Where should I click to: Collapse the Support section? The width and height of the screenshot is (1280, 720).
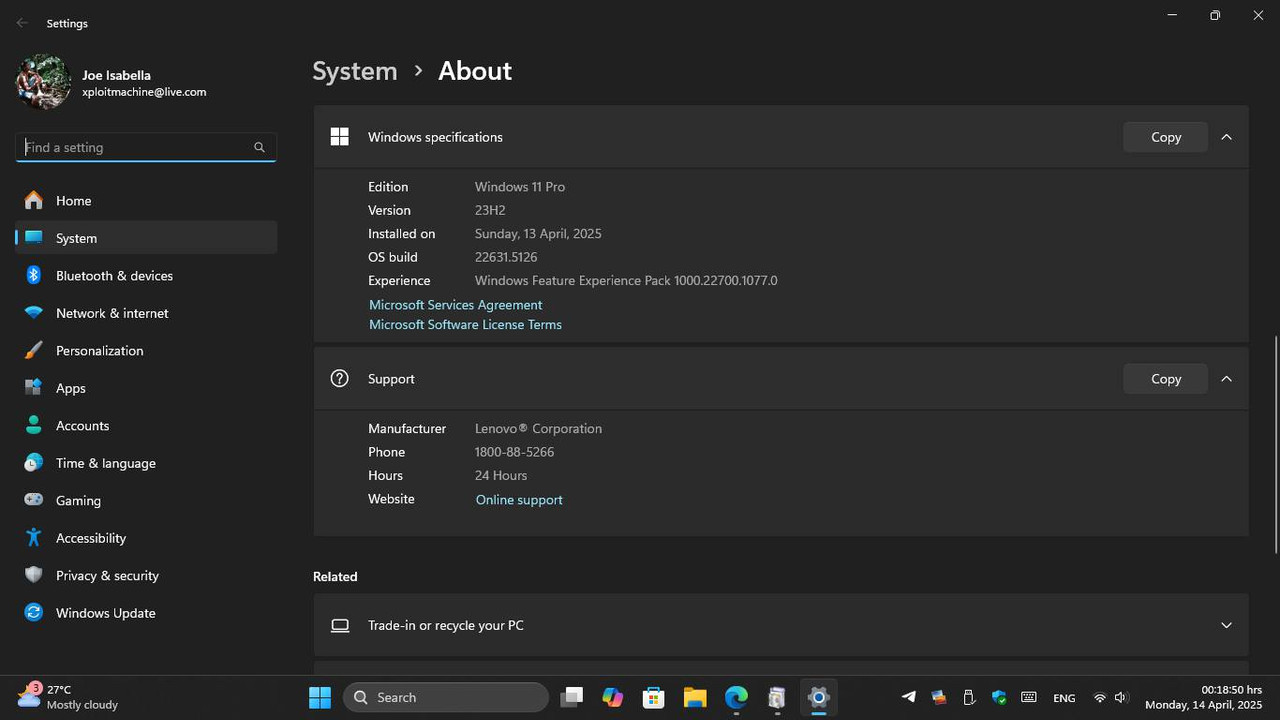(1226, 378)
